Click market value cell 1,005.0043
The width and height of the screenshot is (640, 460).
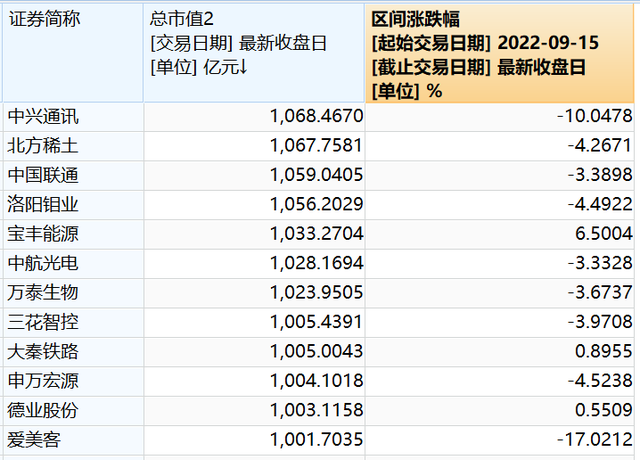(254, 352)
